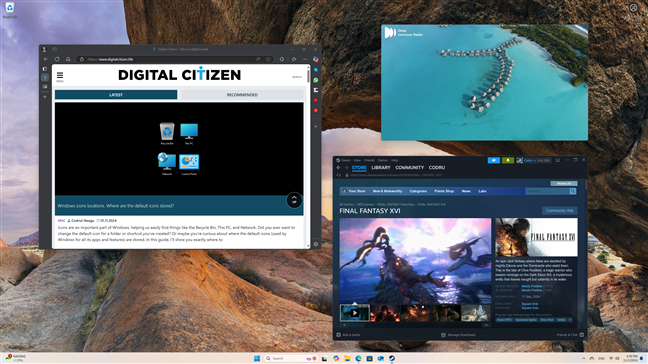Viewport: 648px width, 364px height.
Task: Select STORE tab in Steam
Action: [359, 167]
